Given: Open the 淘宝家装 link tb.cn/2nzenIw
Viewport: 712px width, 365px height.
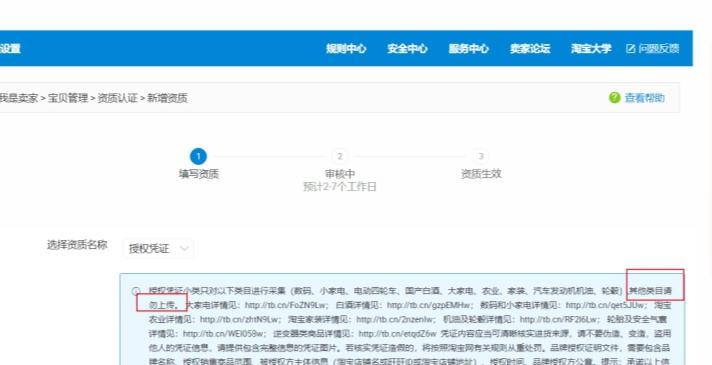Looking at the screenshot, I should (x=396, y=319).
